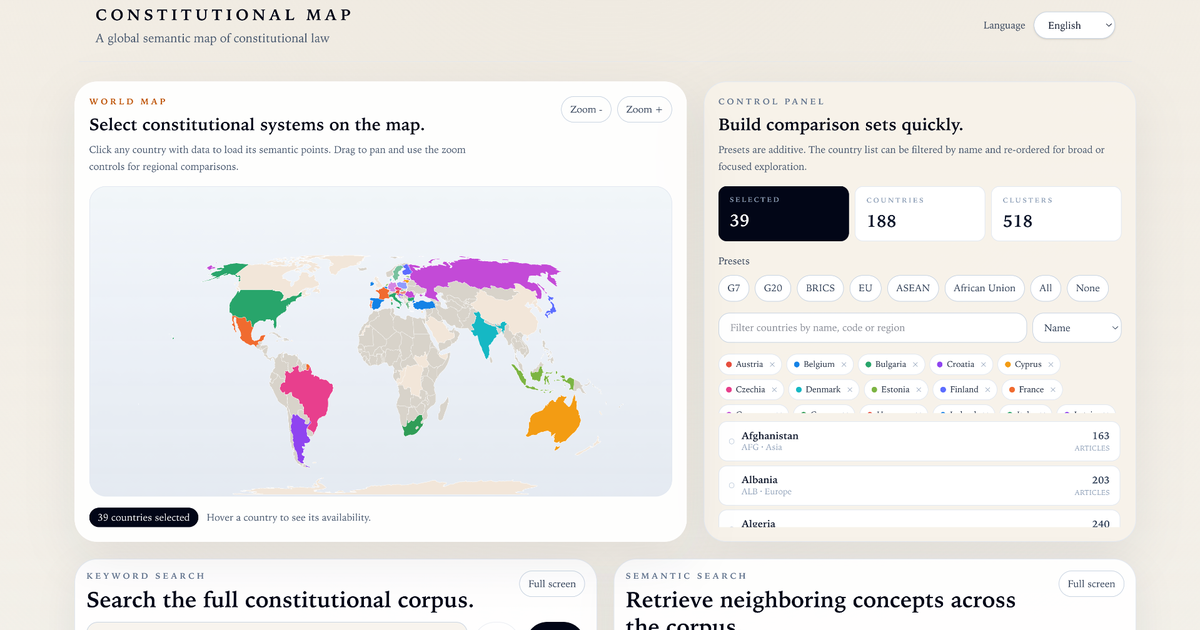Clear the Croatia chip

(x=984, y=364)
